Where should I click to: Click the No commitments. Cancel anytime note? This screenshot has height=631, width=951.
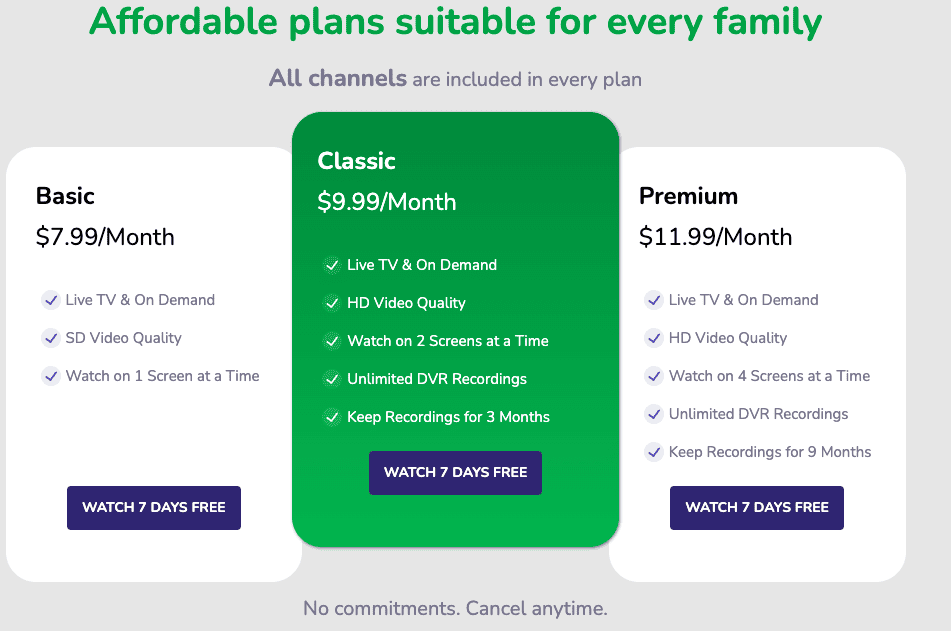tap(455, 608)
